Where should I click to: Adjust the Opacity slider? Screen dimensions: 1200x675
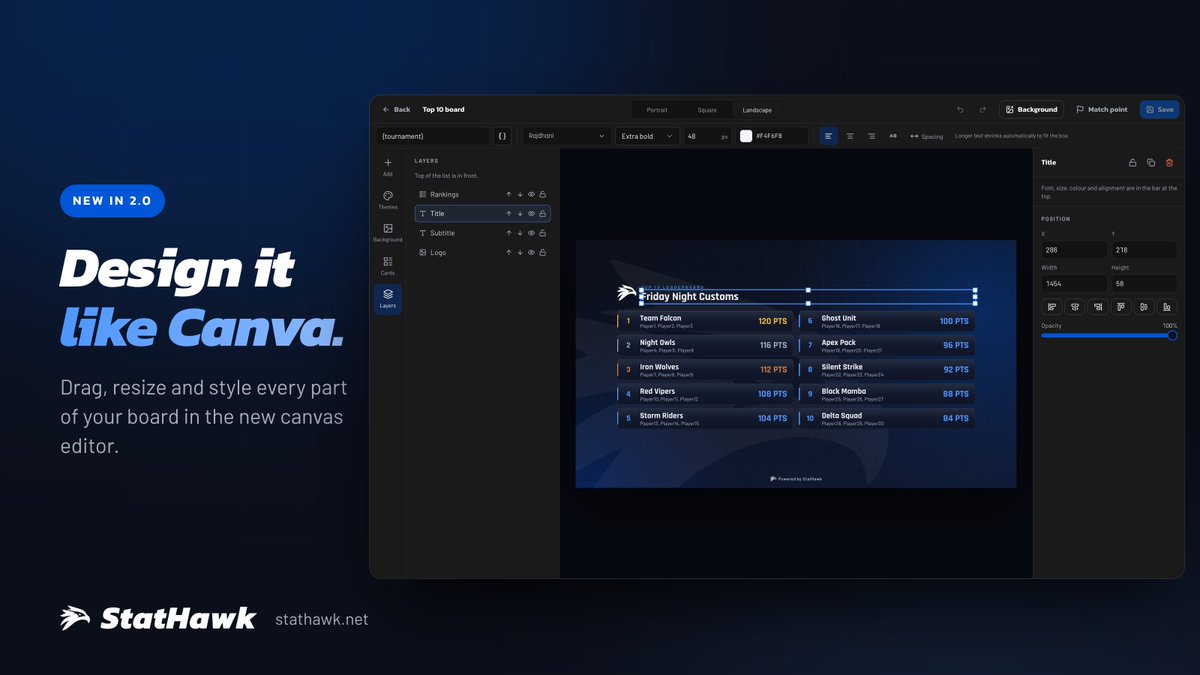point(1109,336)
